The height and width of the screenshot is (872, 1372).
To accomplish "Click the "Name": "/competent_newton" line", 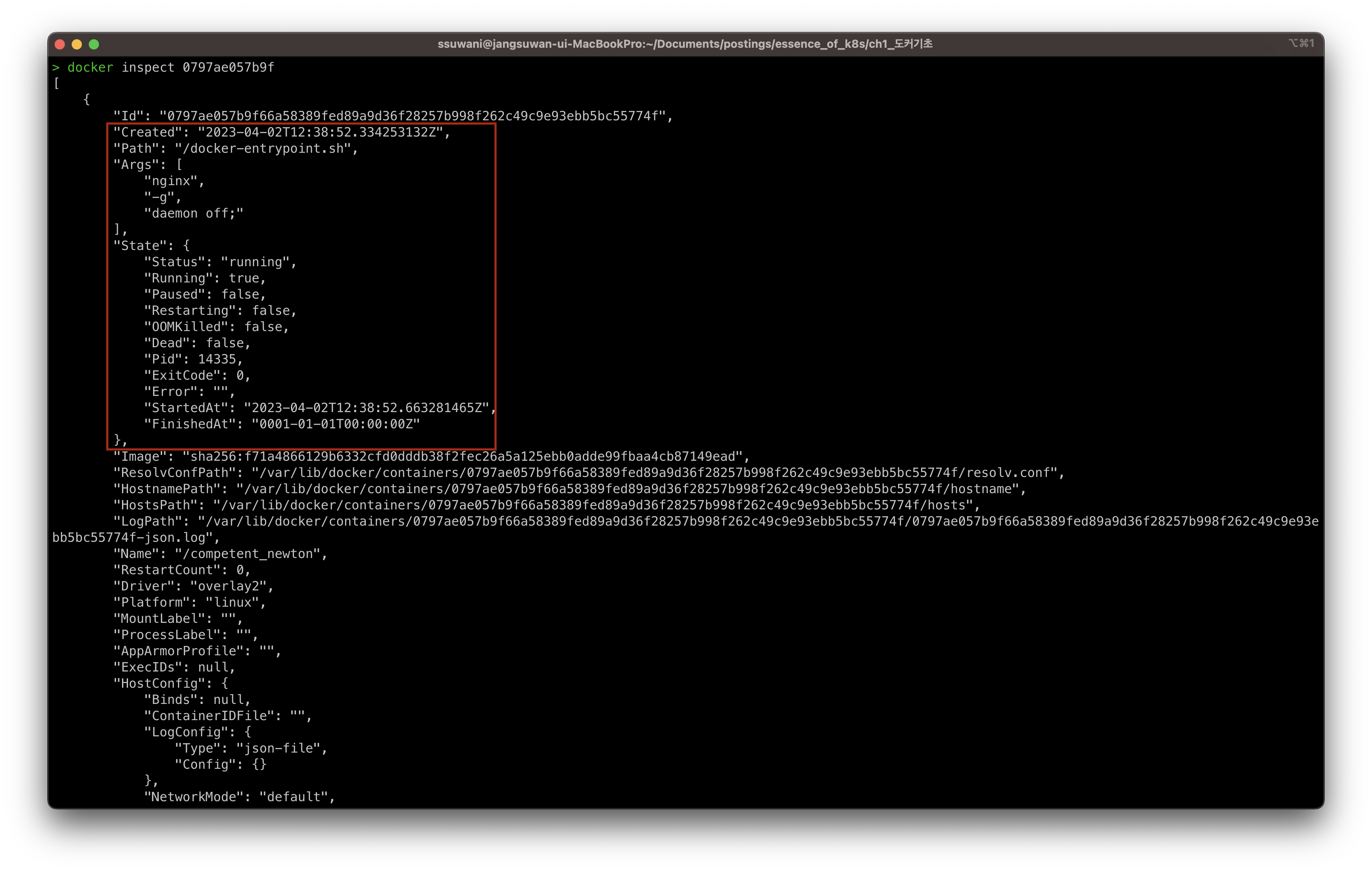I will (220, 554).
